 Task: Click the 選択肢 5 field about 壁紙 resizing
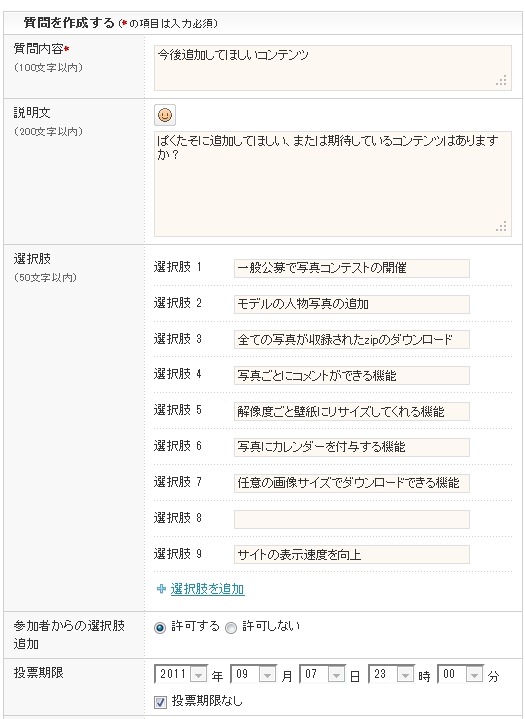click(352, 411)
